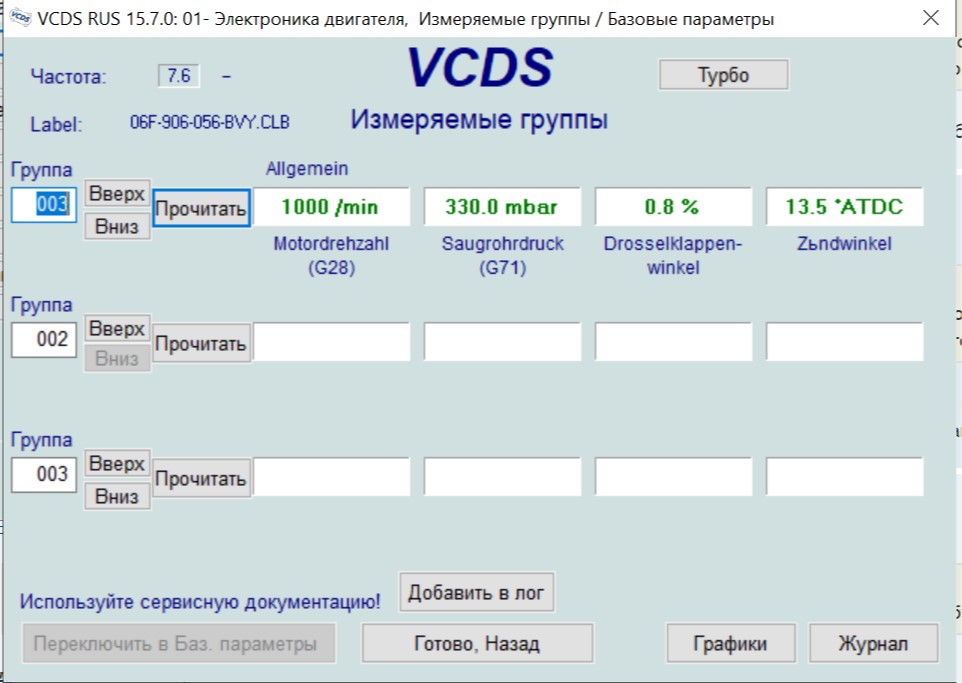Click the 13.5 °ATDC ignition angle field

coord(844,207)
